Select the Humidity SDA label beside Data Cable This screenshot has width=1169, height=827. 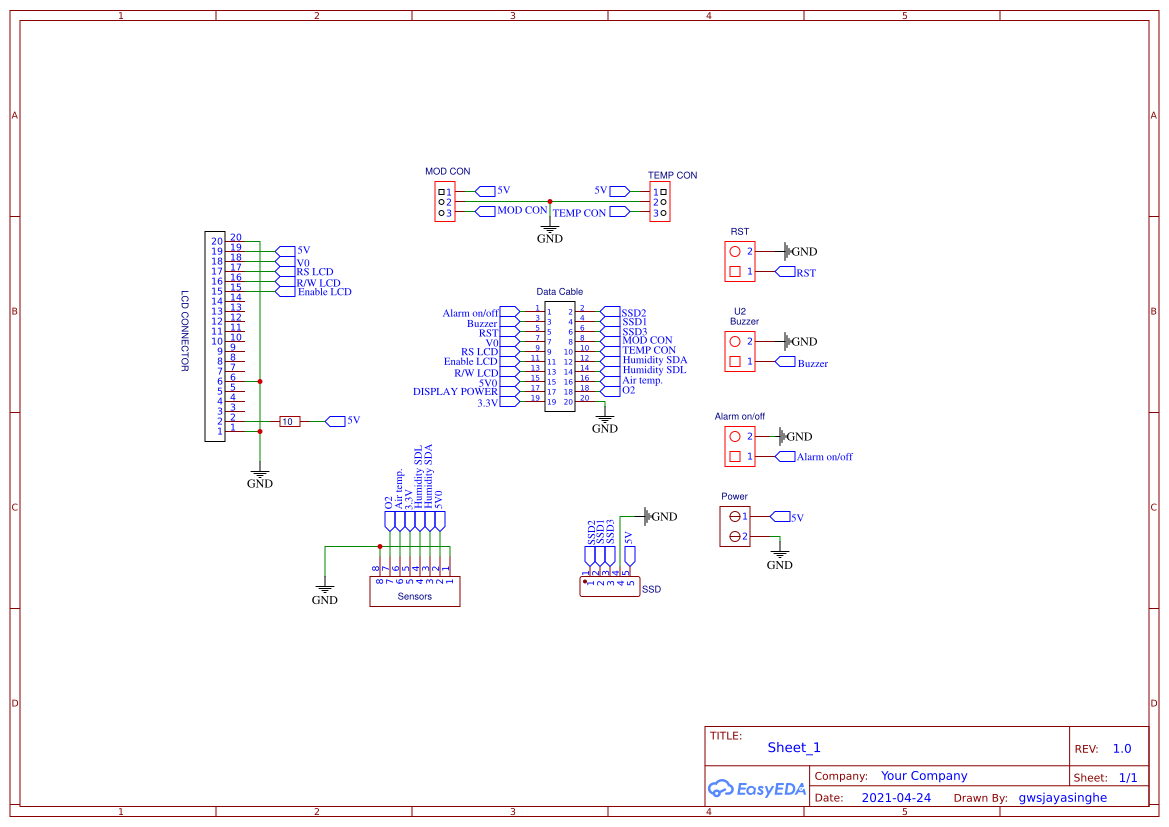pos(655,360)
